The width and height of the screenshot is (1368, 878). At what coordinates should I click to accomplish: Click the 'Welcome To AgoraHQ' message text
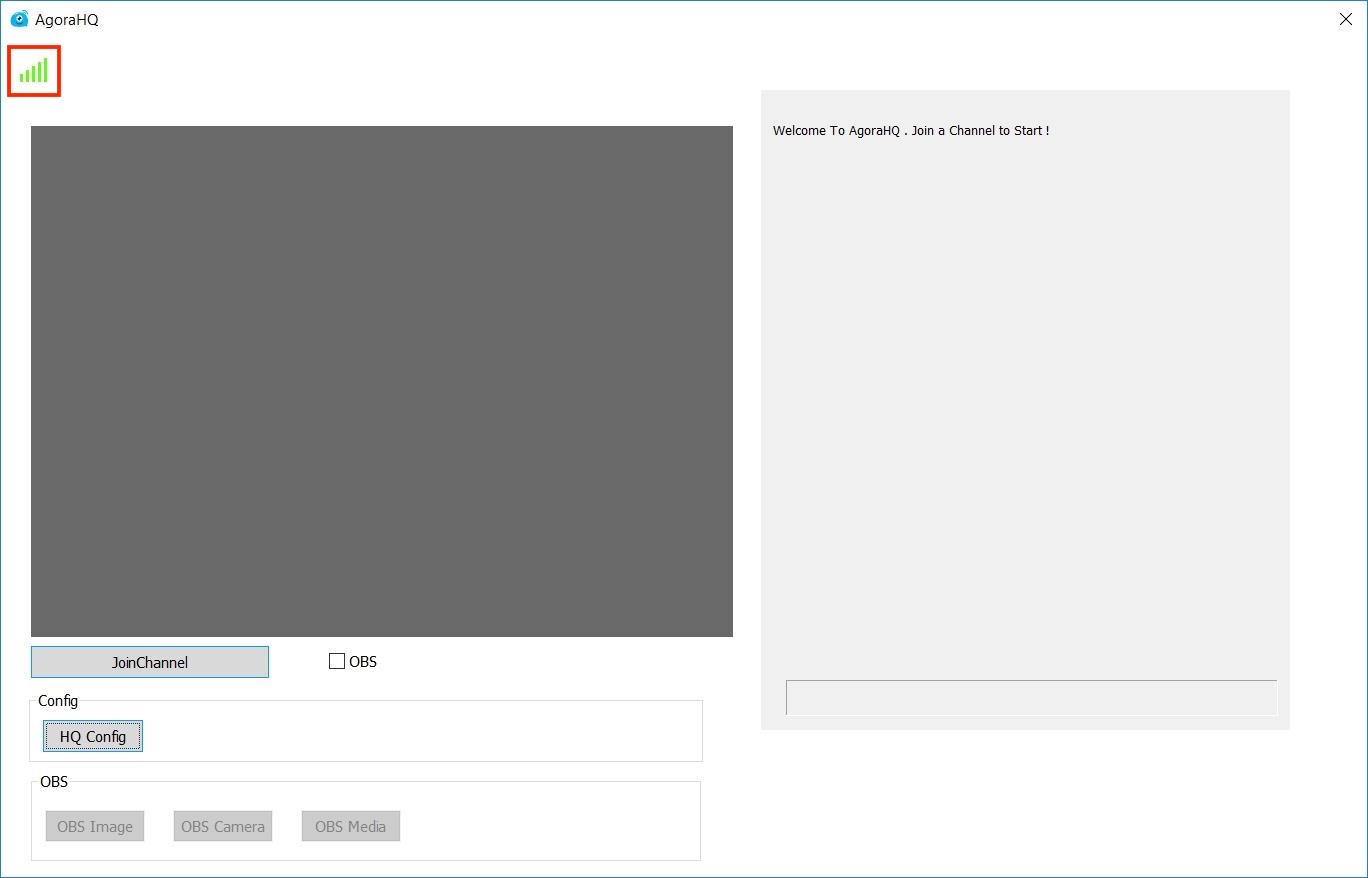pyautogui.click(x=911, y=131)
